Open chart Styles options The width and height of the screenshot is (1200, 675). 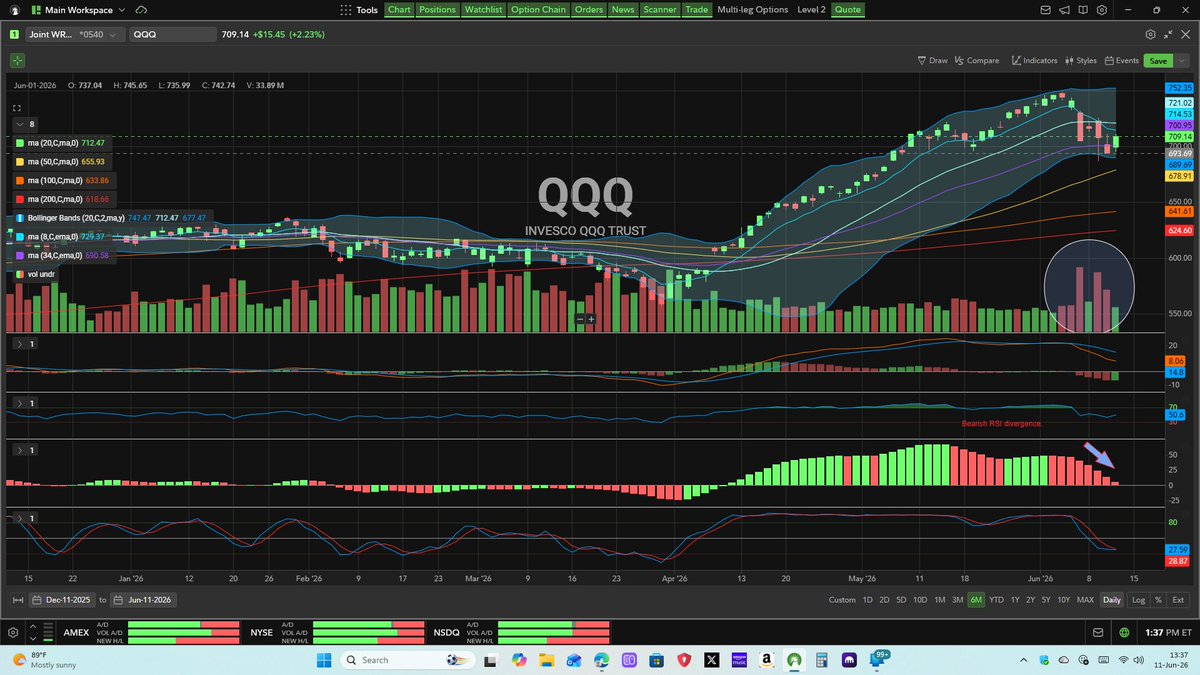coord(1081,60)
